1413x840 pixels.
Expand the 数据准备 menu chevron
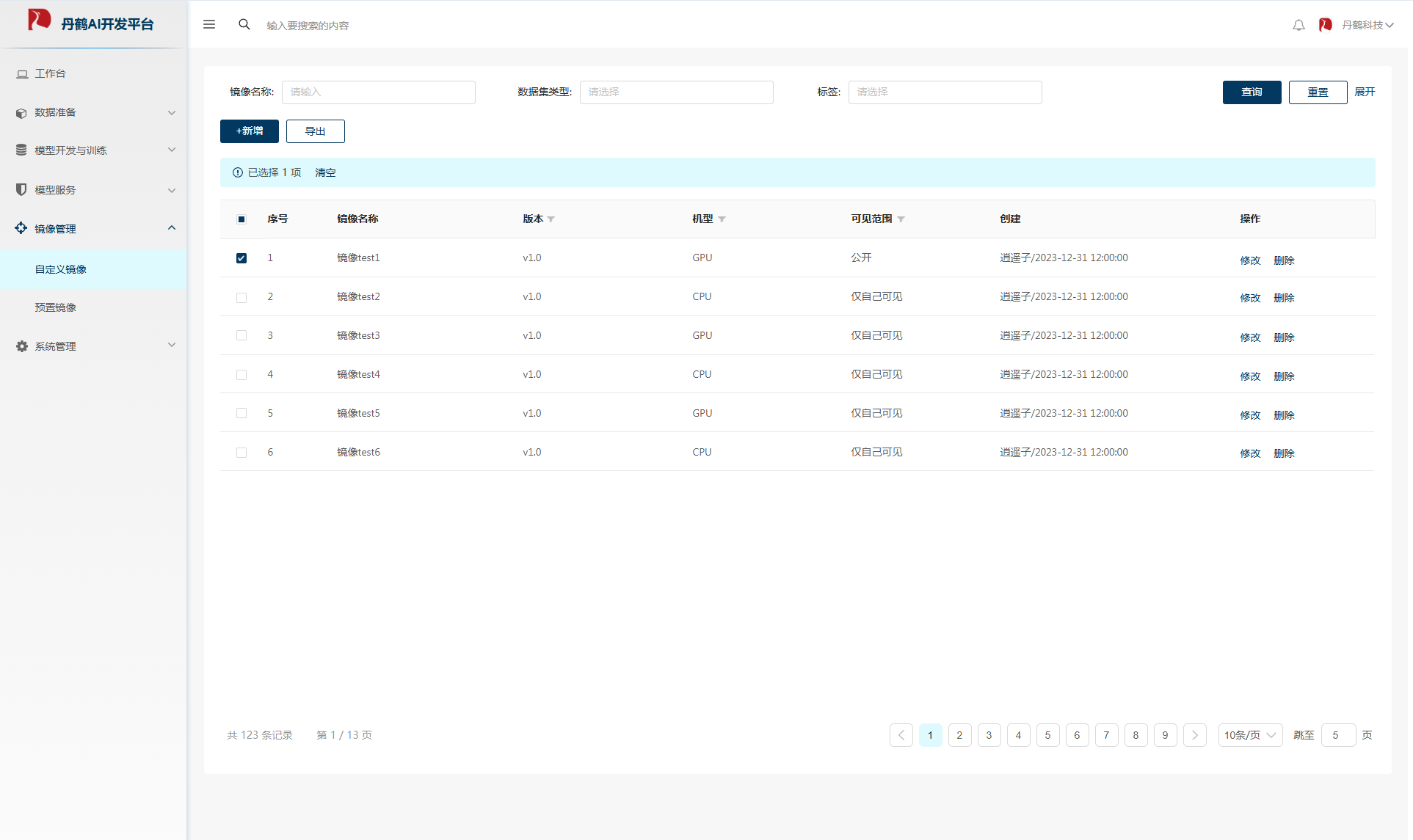172,113
